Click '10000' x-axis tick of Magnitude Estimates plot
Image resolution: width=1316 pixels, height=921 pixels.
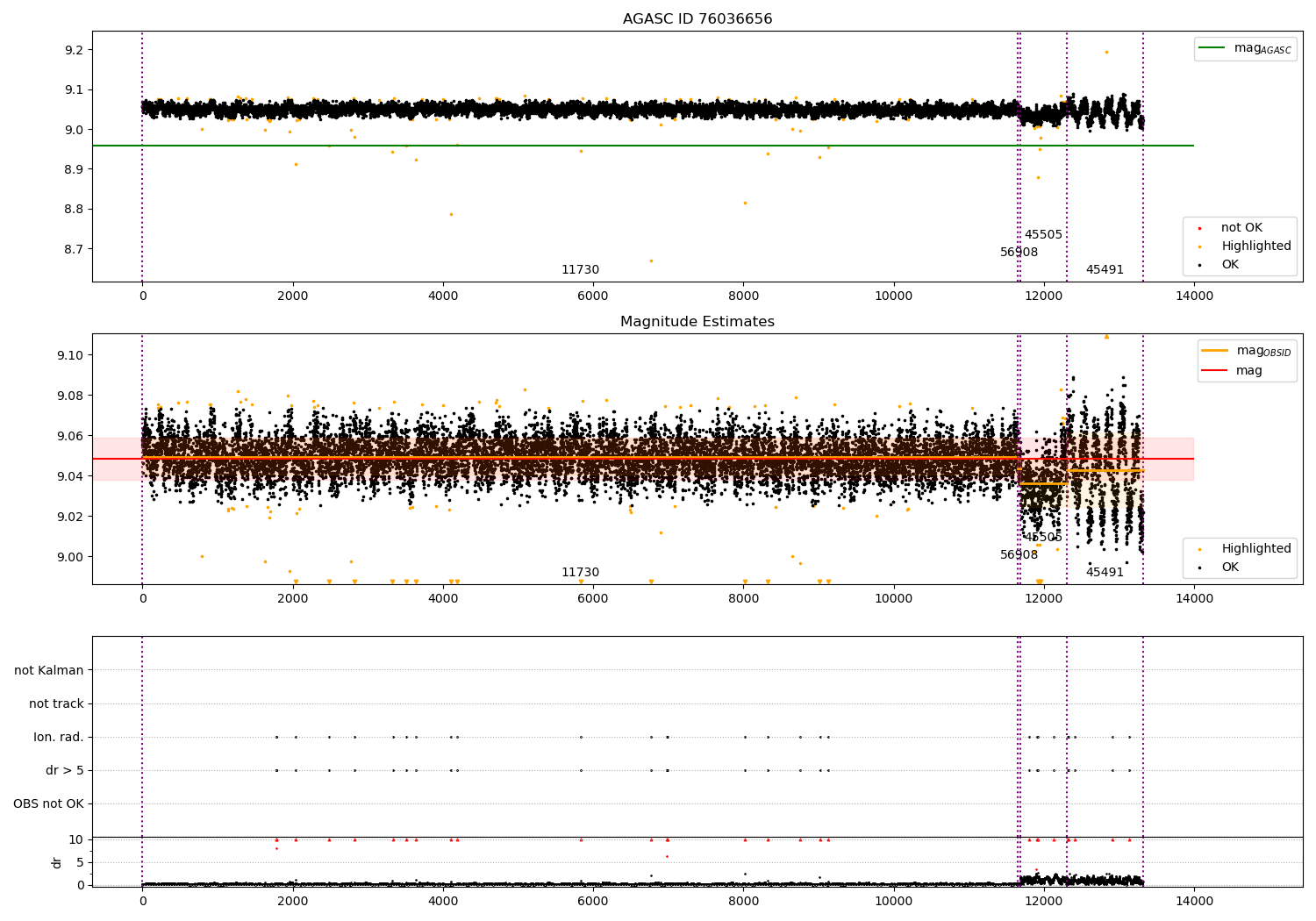coord(894,598)
